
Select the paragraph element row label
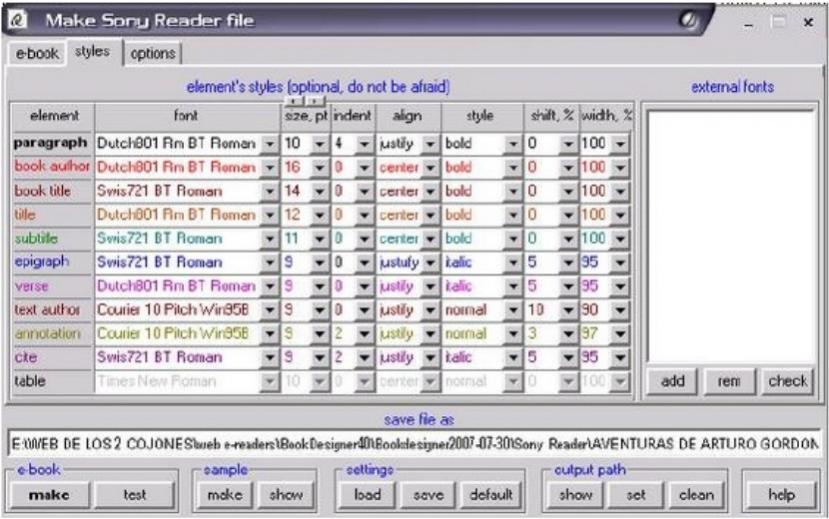pyautogui.click(x=51, y=143)
